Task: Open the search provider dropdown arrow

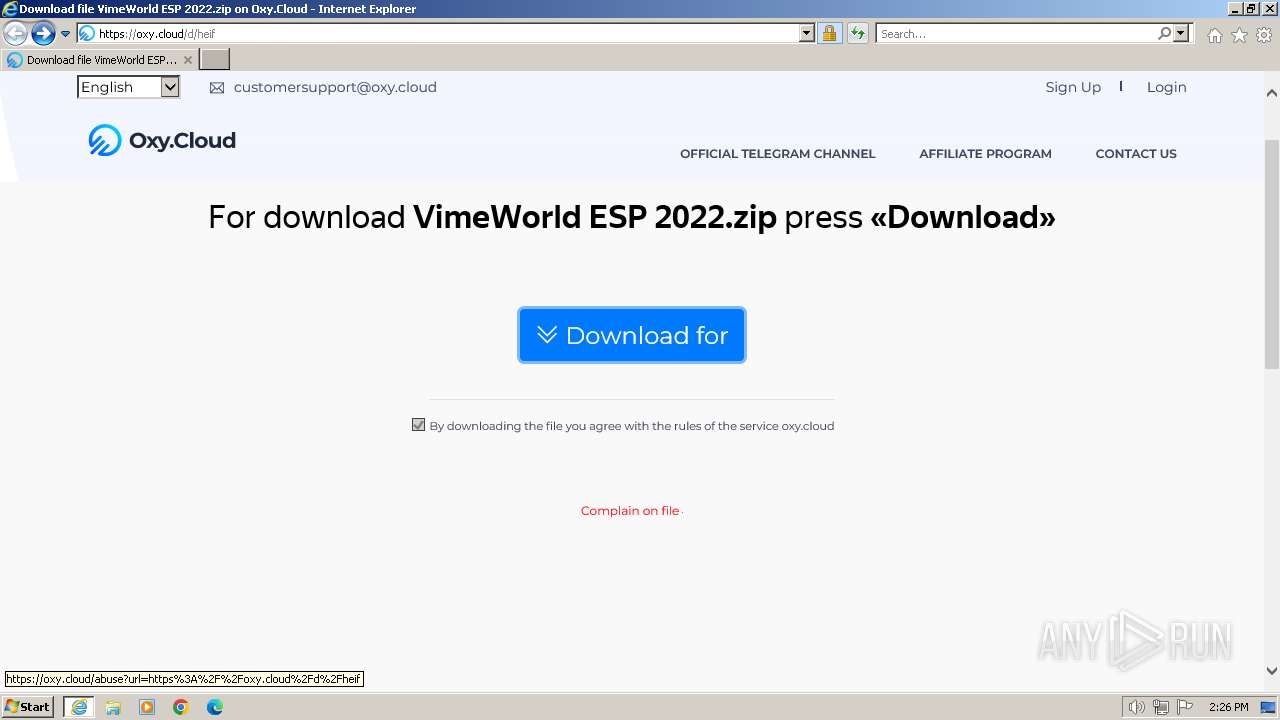Action: (x=1181, y=34)
